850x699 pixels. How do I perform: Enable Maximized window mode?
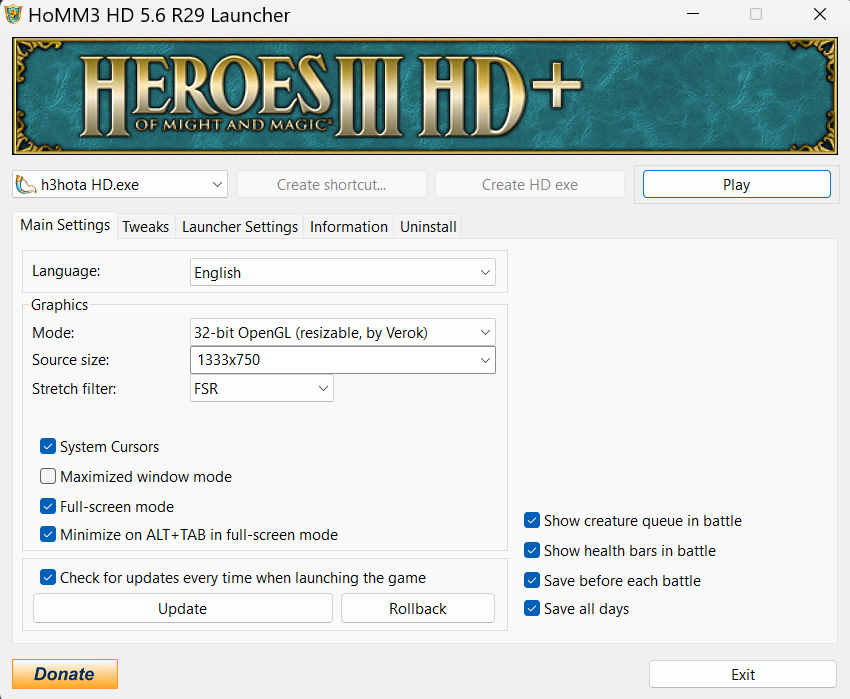(47, 476)
